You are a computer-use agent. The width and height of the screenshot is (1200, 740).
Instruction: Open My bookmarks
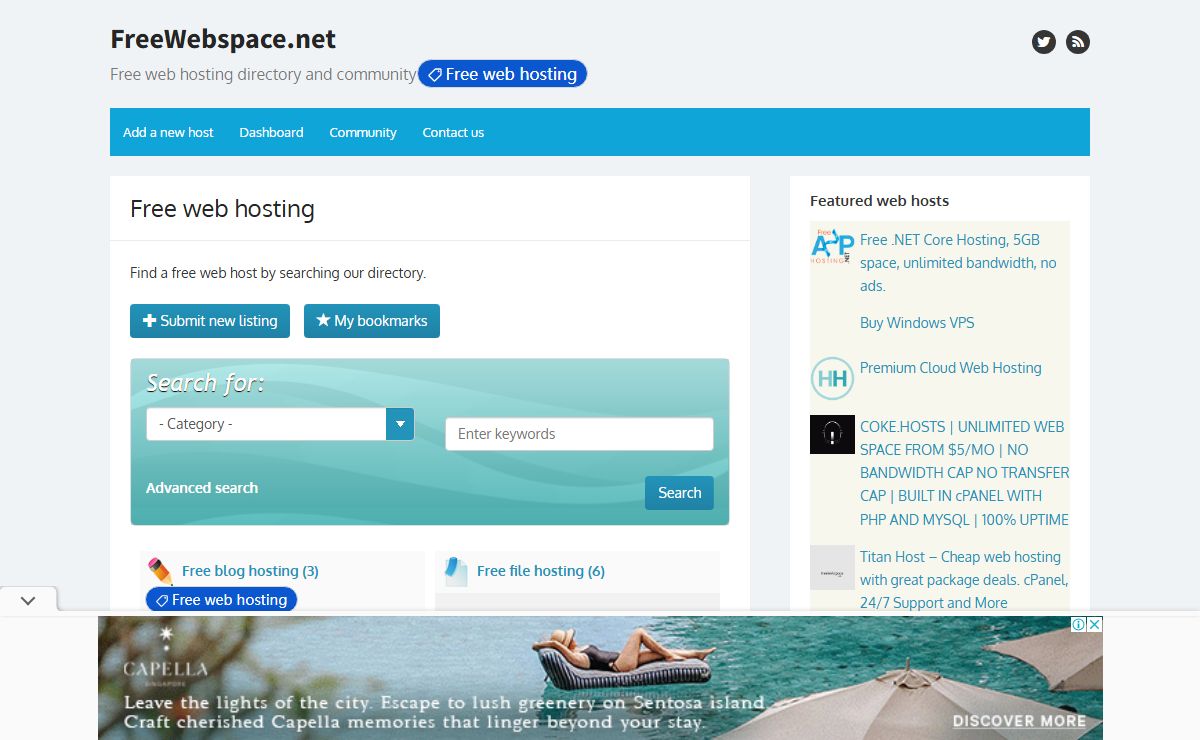coord(372,321)
